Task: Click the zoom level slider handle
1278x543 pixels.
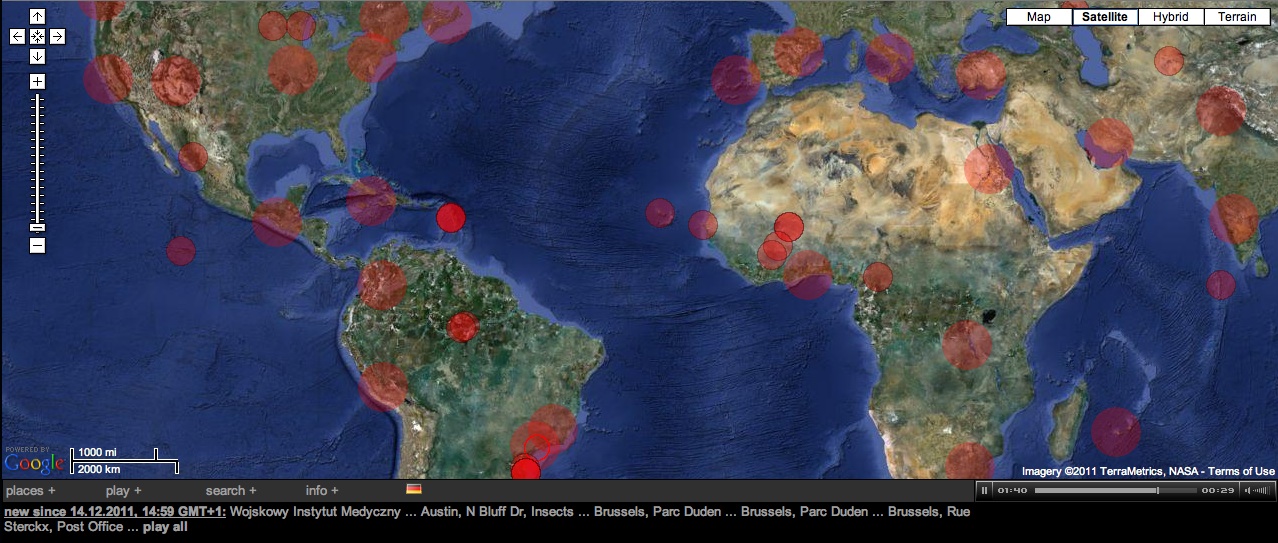Action: click(x=37, y=227)
